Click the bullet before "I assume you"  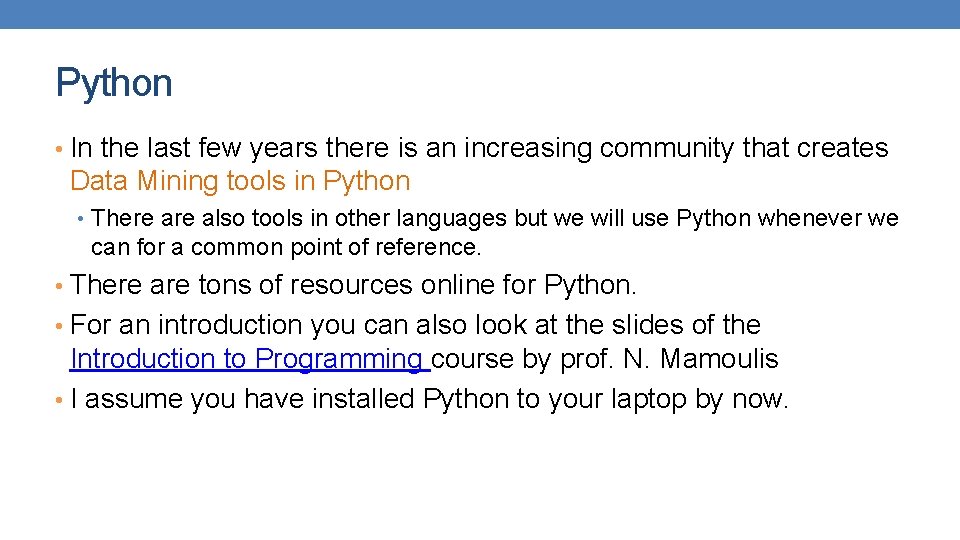tap(61, 400)
